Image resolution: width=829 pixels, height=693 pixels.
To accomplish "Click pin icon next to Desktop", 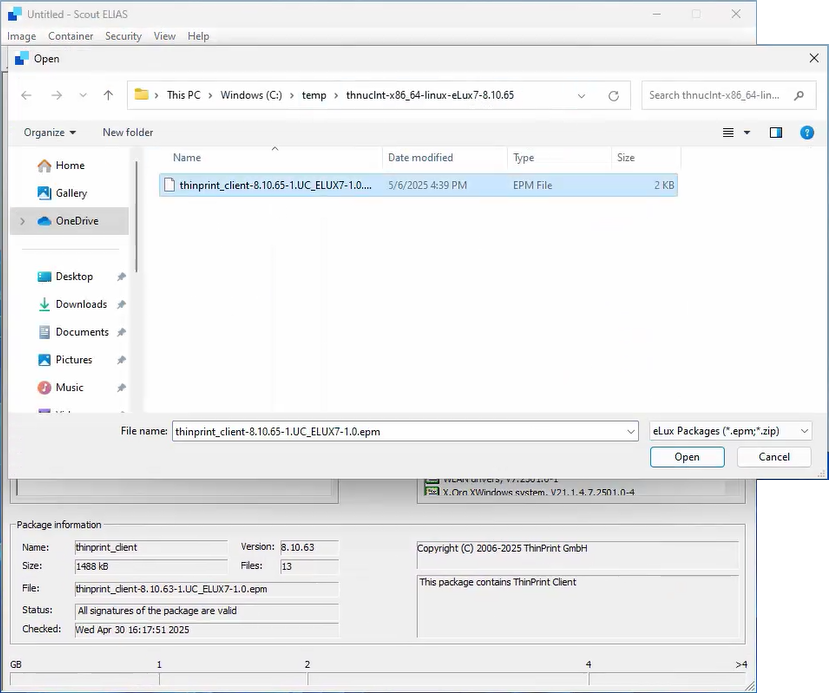I will point(121,276).
